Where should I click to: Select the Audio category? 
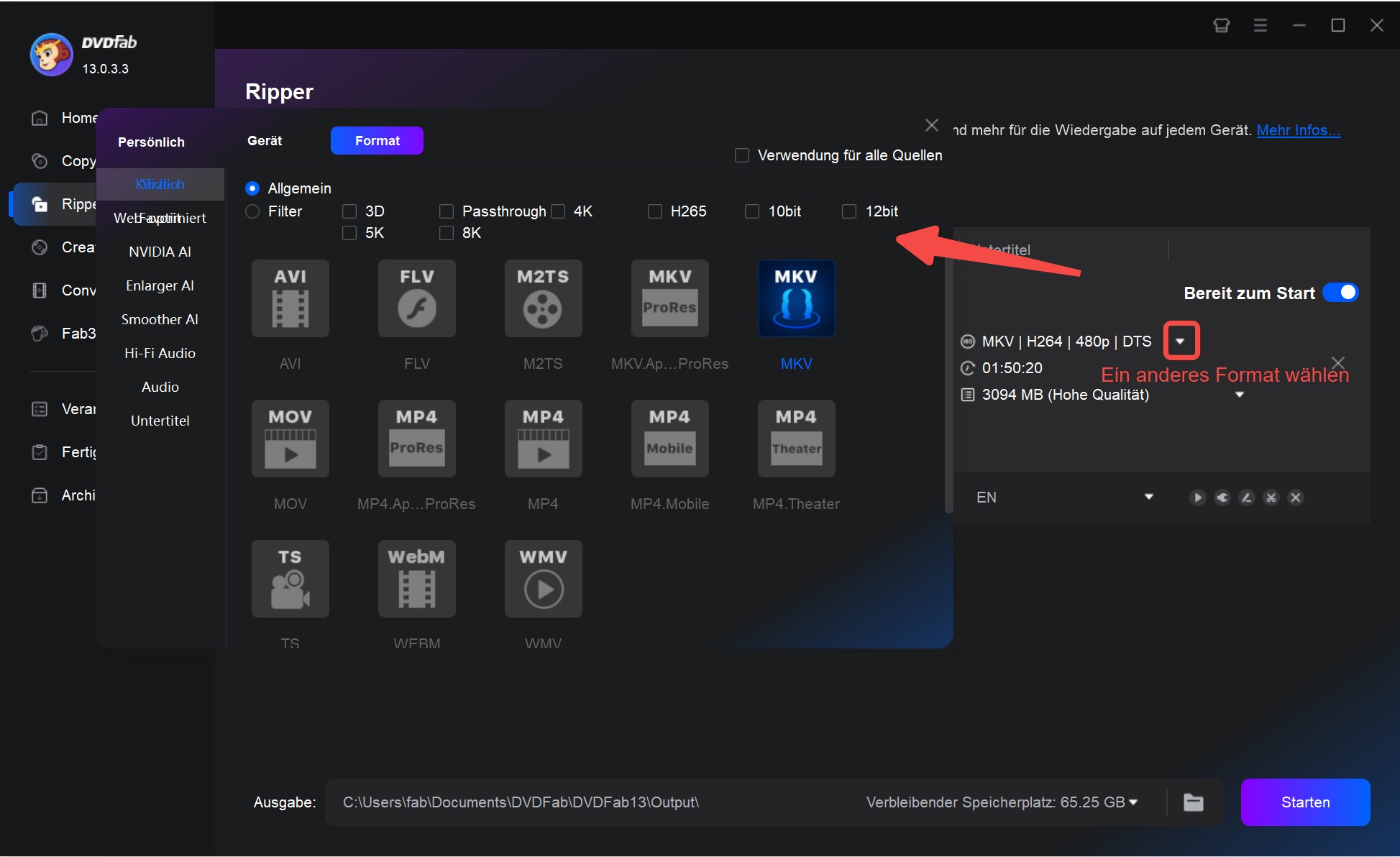coord(160,387)
